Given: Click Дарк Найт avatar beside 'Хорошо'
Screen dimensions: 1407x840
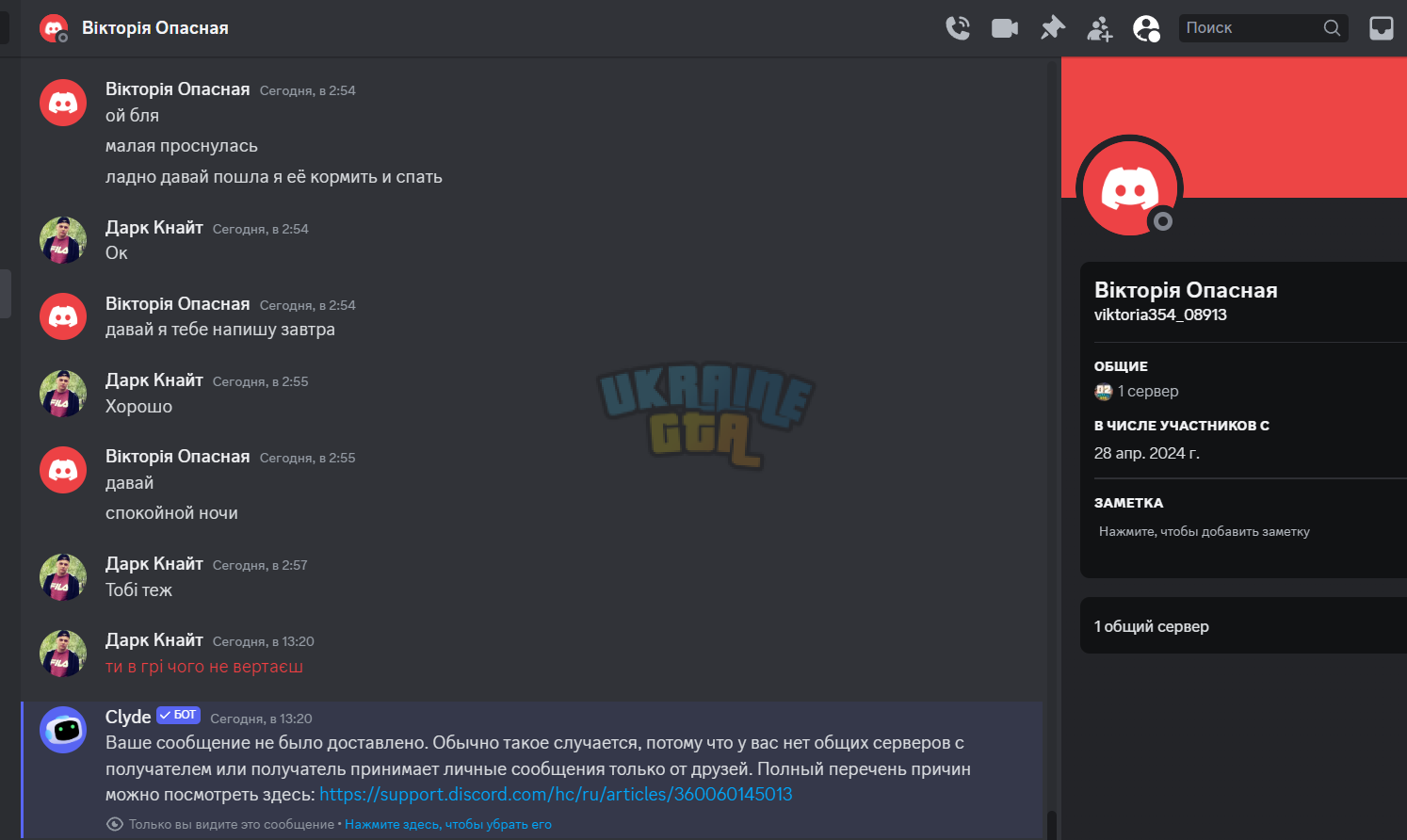Looking at the screenshot, I should [63, 393].
